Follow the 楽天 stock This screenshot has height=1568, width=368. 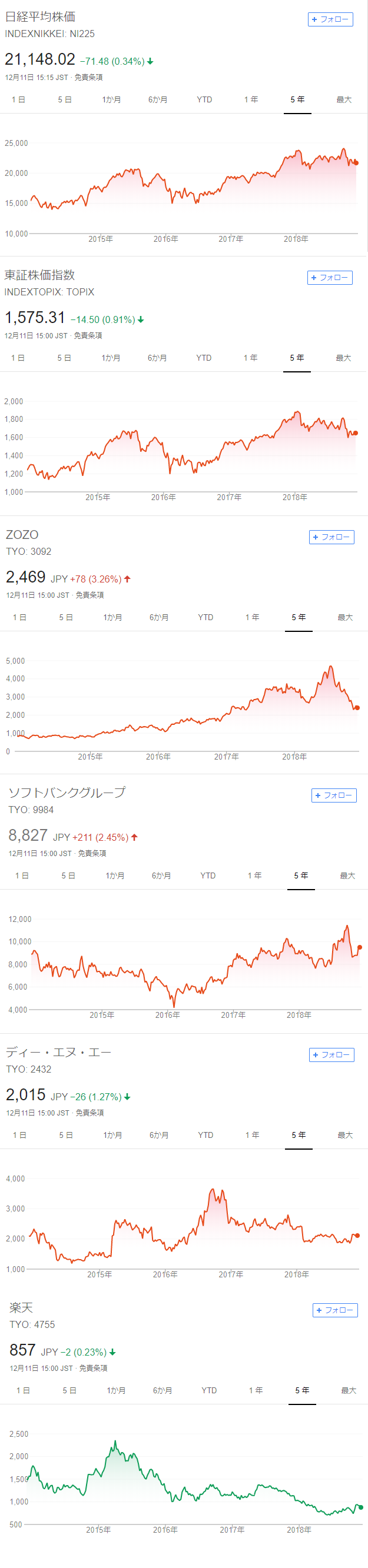[335, 1310]
